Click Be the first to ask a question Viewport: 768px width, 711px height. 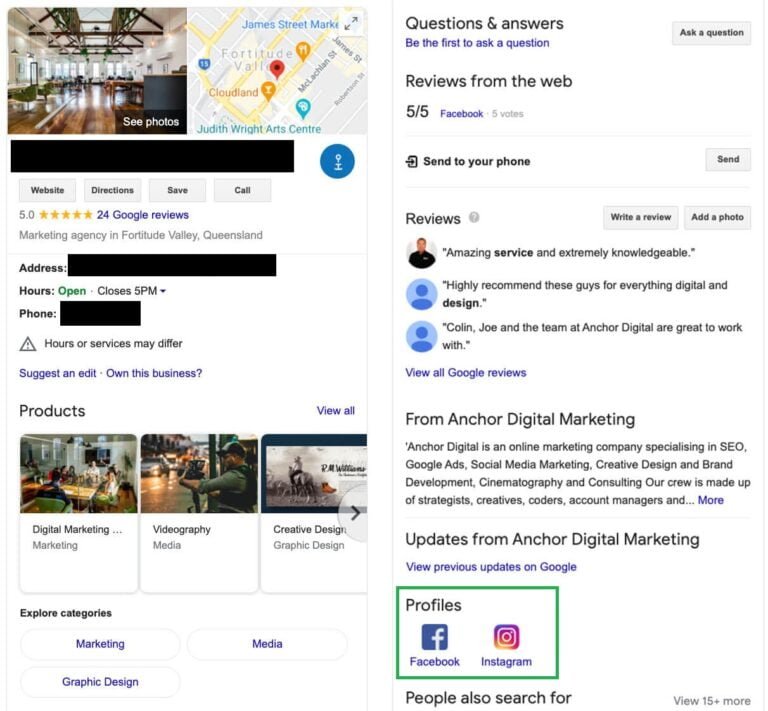(477, 43)
